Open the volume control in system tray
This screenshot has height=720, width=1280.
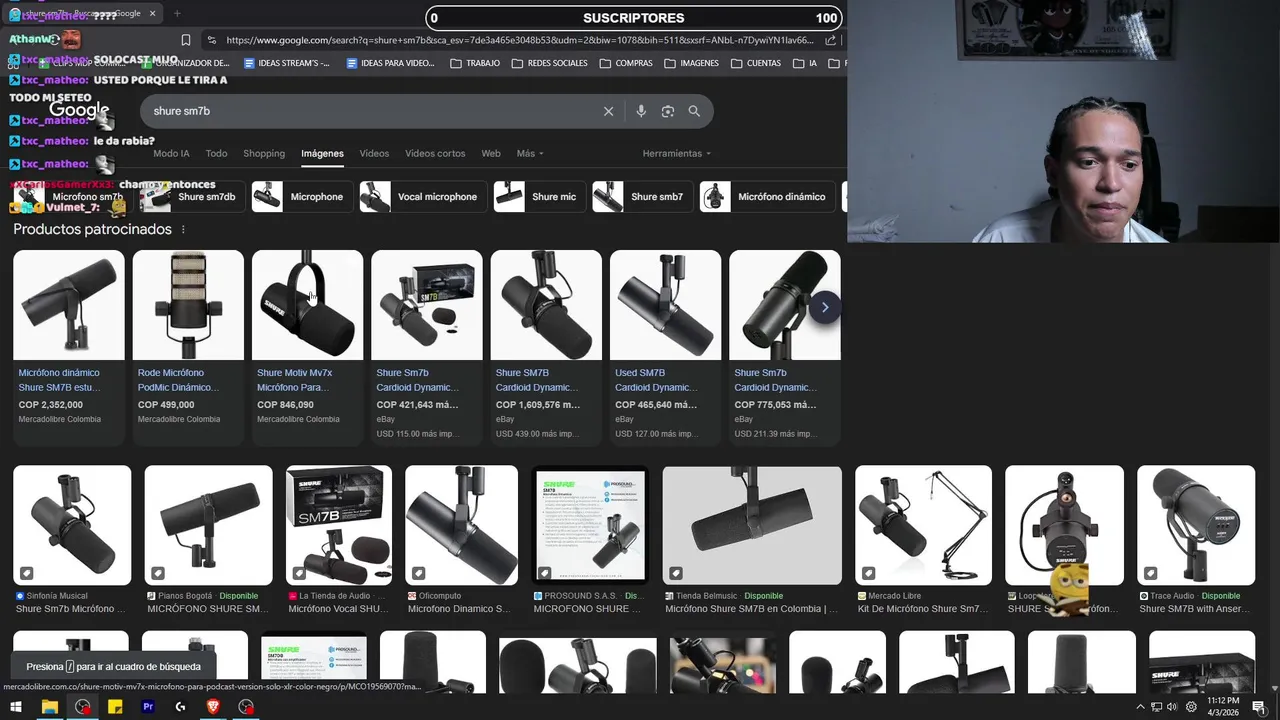1172,707
